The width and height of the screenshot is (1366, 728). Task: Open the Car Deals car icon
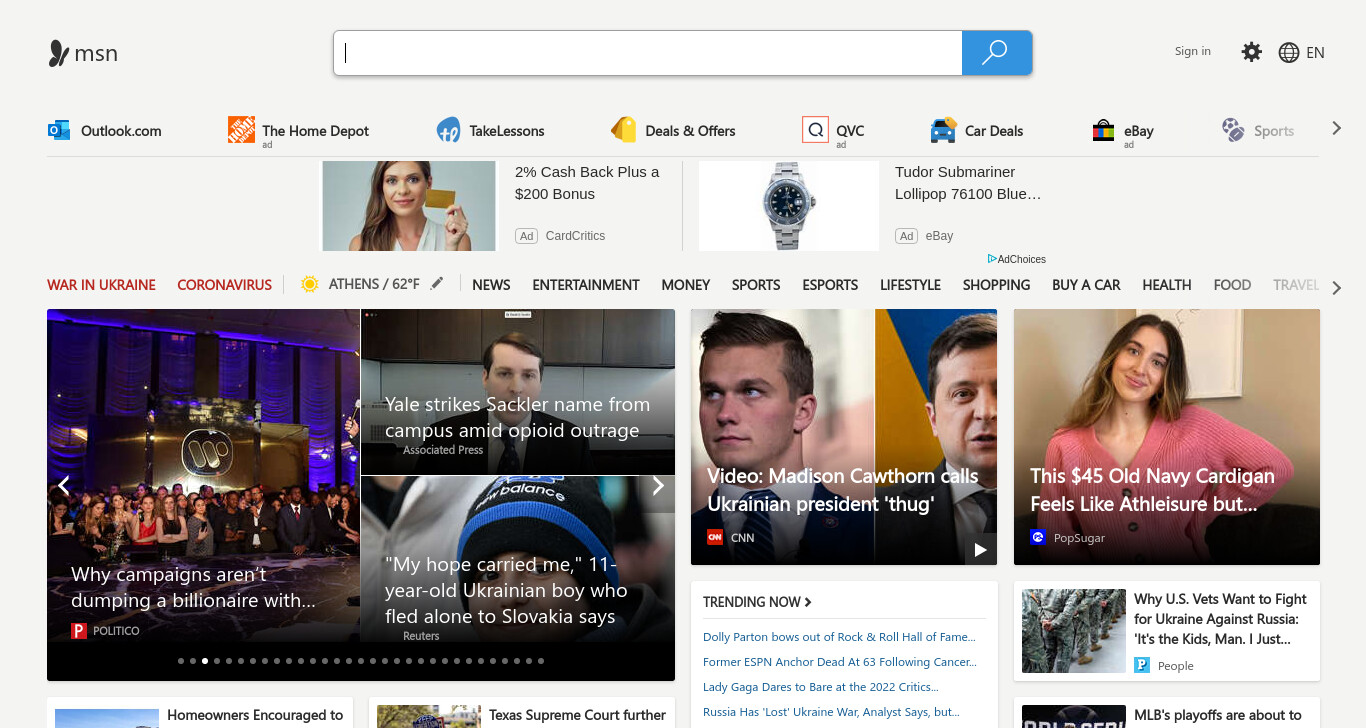943,130
